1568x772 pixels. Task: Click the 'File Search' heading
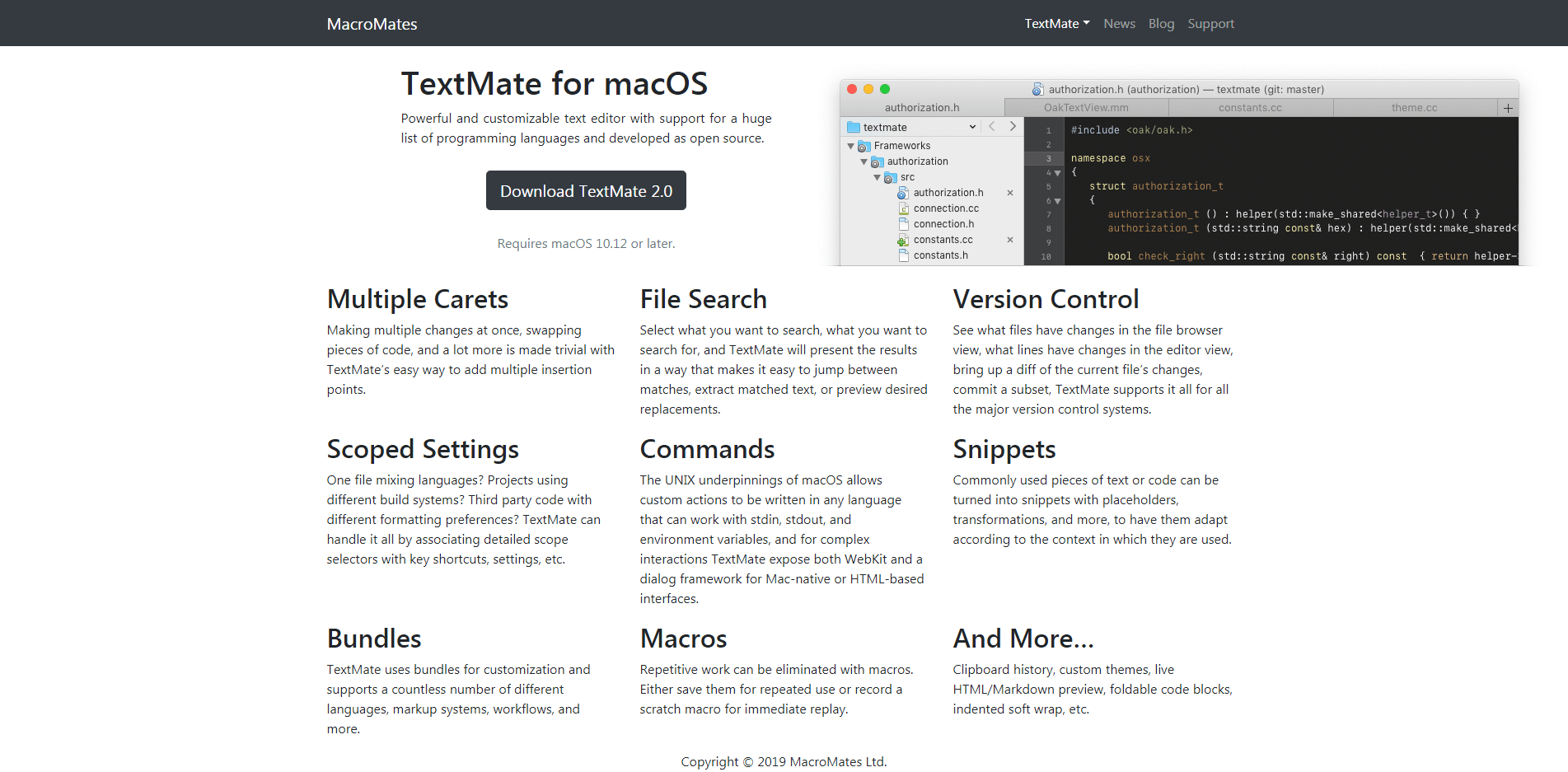(x=704, y=299)
